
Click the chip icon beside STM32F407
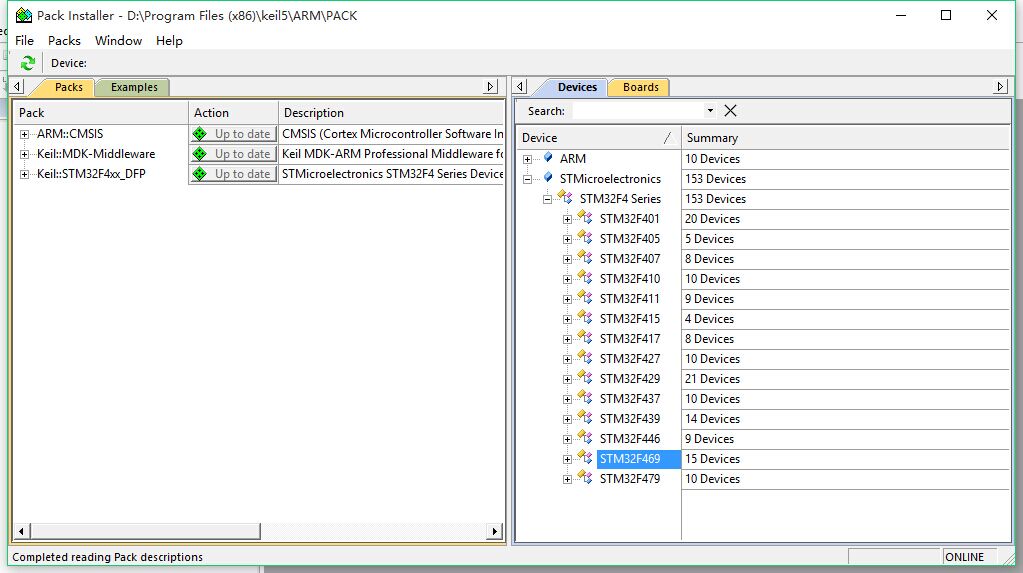[585, 257]
